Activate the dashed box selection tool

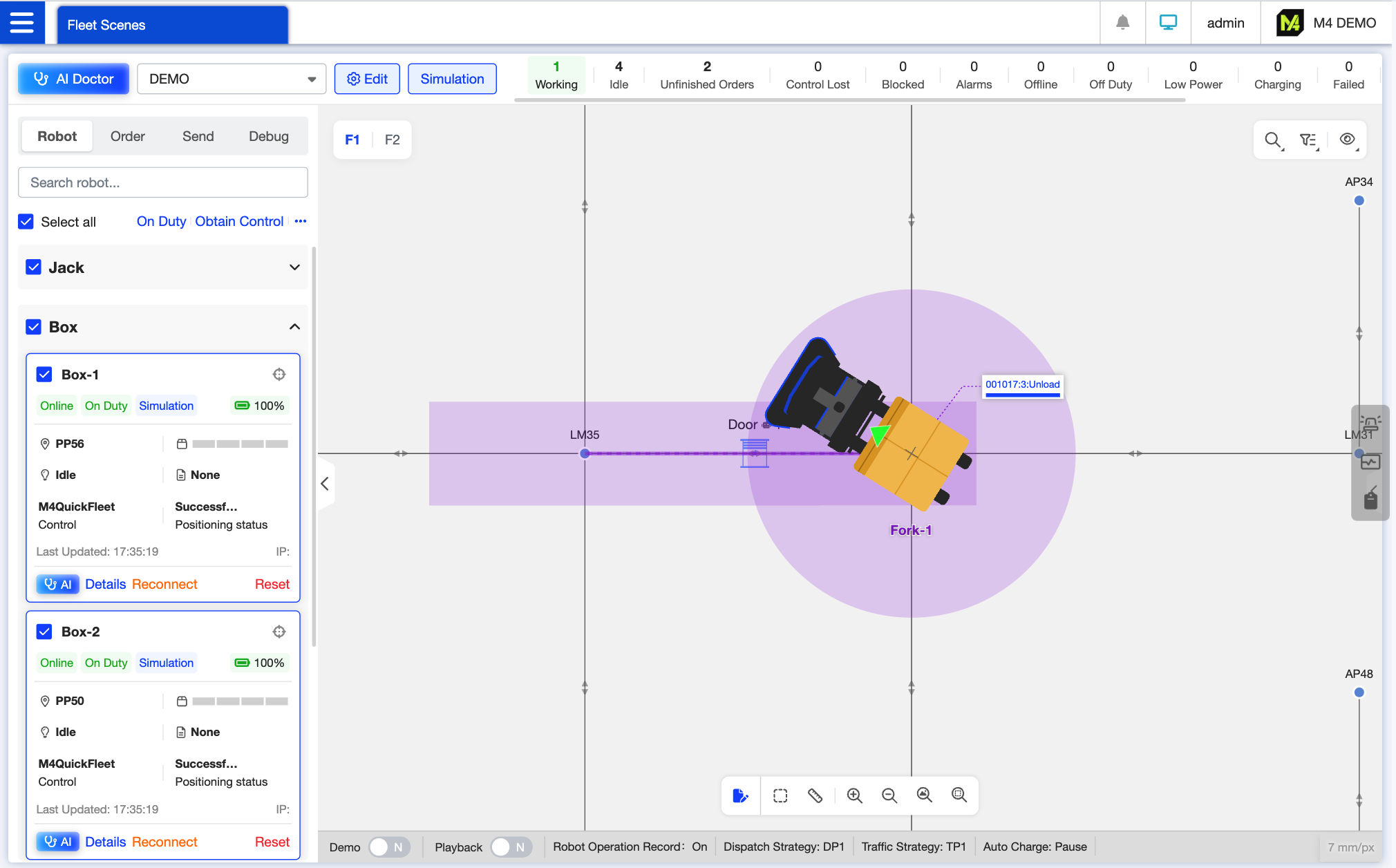[780, 795]
